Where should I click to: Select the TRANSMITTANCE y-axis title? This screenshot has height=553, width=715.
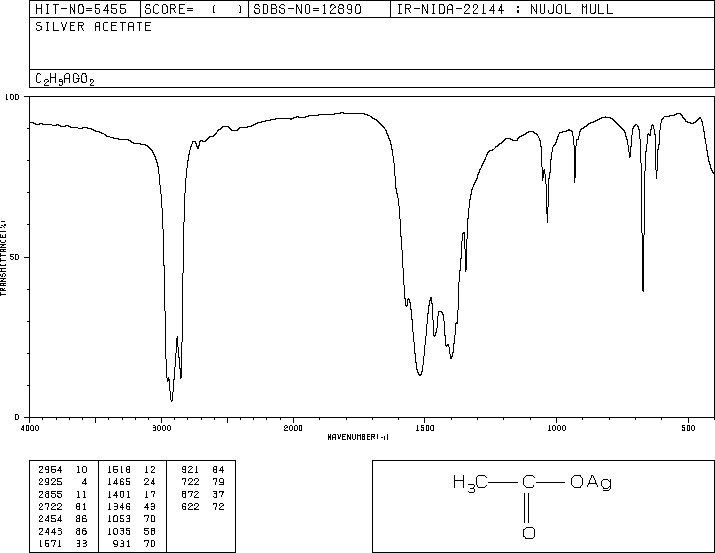point(3,258)
